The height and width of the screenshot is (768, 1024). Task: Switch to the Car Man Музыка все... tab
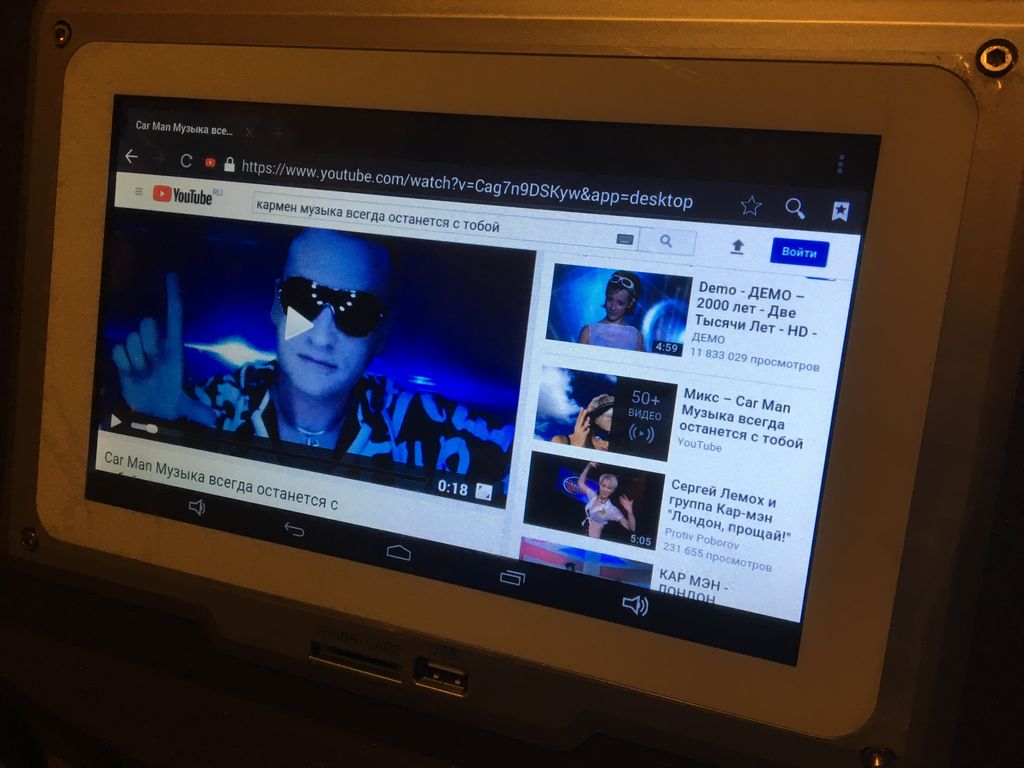(x=184, y=128)
